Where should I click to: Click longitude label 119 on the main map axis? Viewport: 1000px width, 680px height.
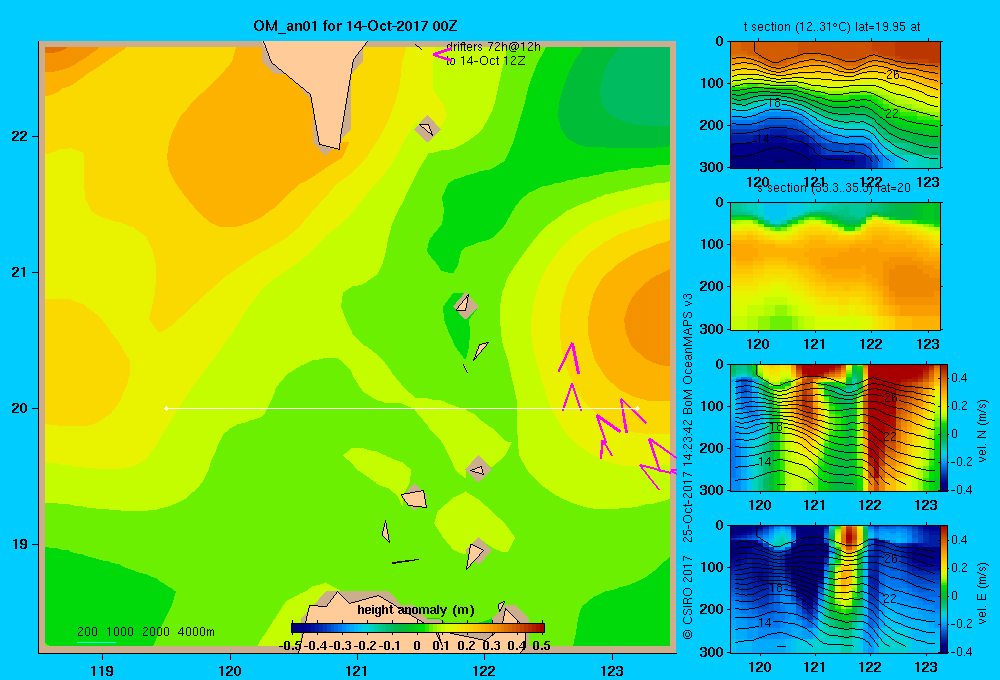click(x=102, y=670)
